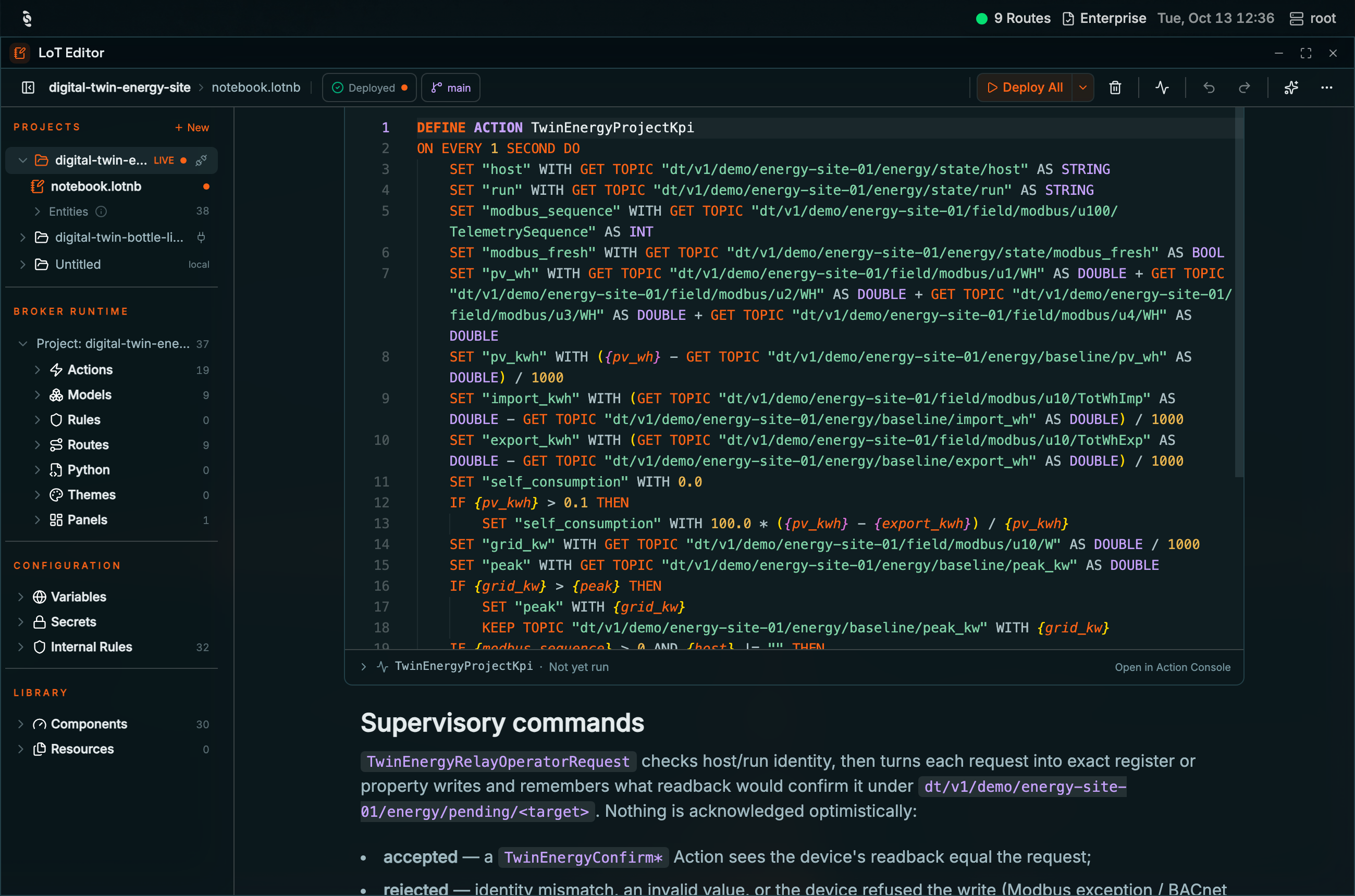Click the redo arrow icon

pyautogui.click(x=1244, y=88)
